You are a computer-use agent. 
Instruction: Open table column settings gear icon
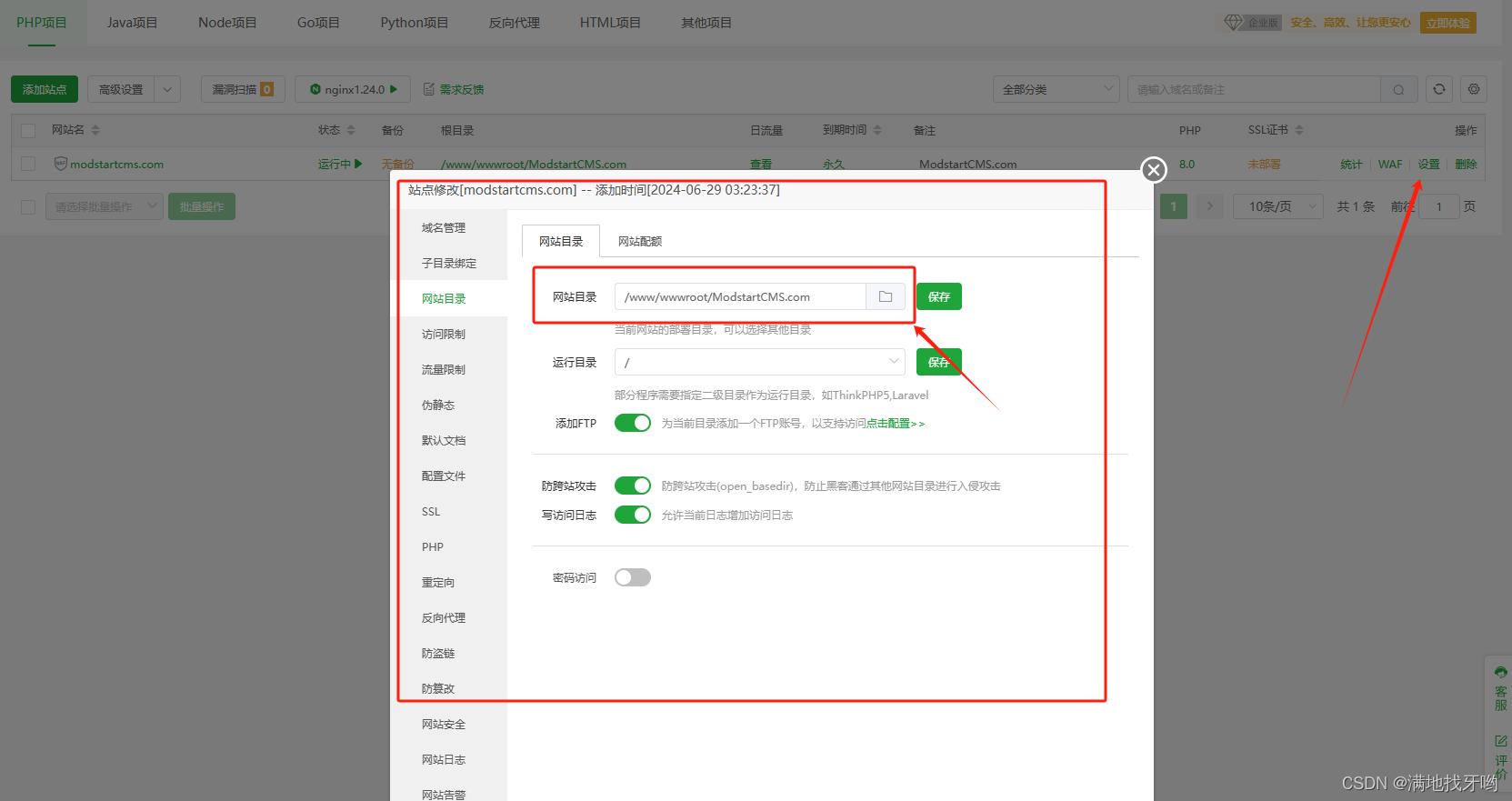pyautogui.click(x=1474, y=89)
